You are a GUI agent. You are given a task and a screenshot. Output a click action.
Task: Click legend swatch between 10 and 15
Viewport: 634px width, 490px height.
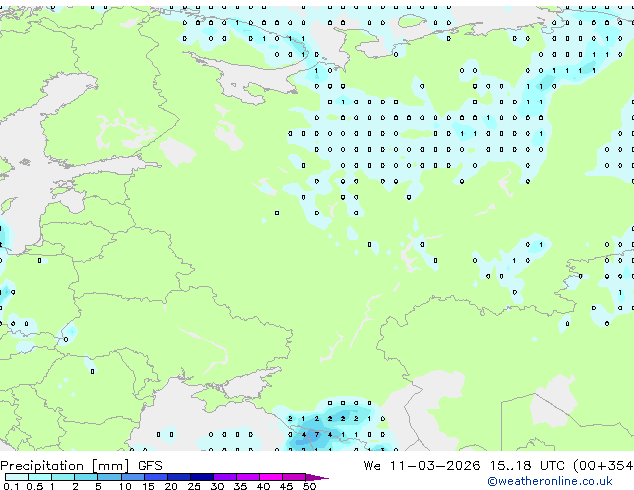[x=132, y=477]
